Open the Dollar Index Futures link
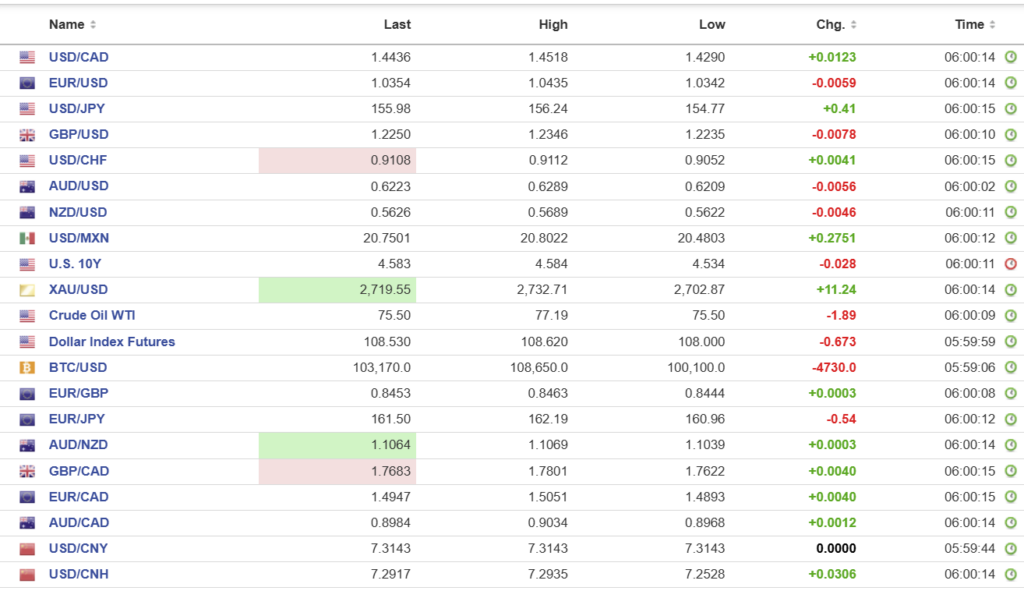1024x591 pixels. pos(111,342)
